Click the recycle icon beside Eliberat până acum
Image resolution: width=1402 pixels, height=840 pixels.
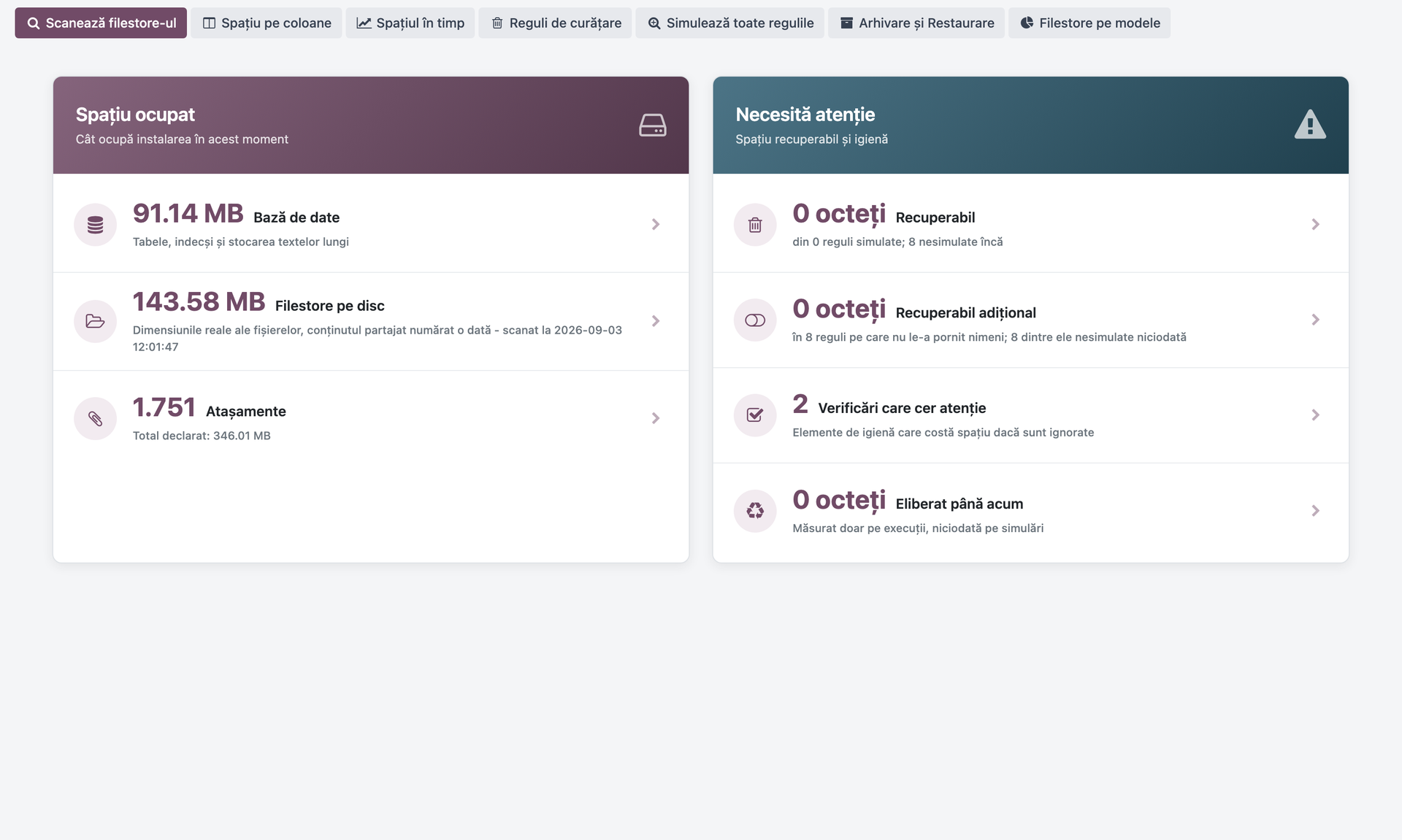[755, 511]
